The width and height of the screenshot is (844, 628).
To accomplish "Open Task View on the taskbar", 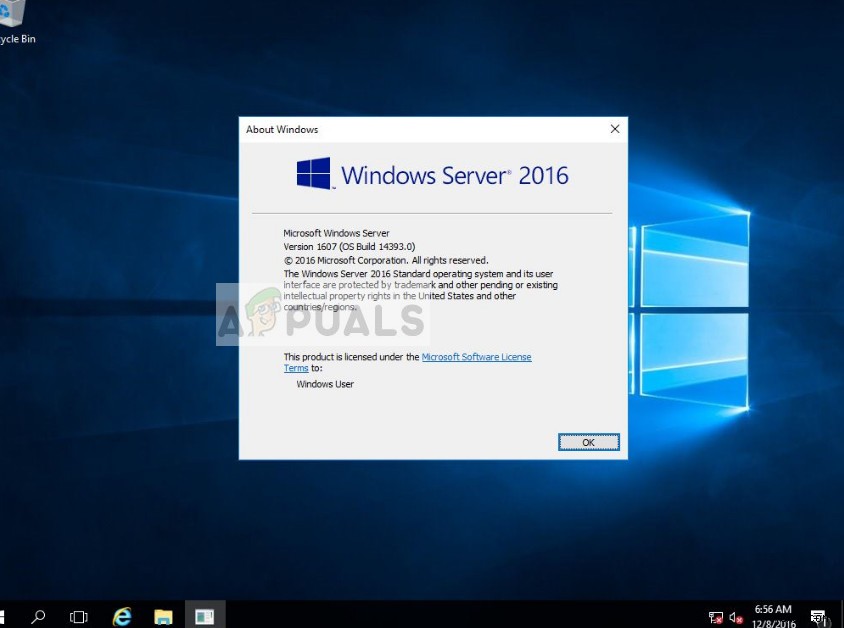I will pos(79,616).
